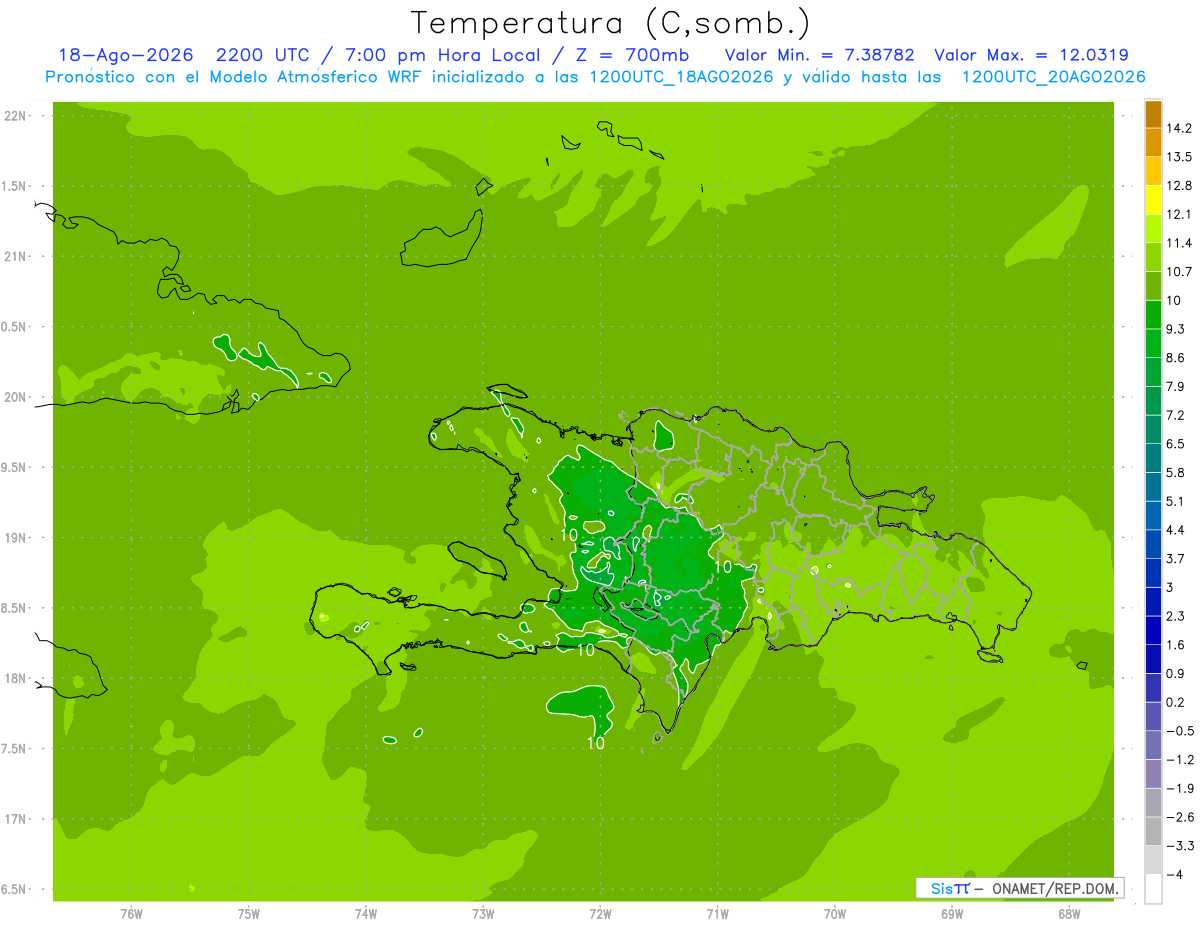Screen dimensions: 1200x927
Task: Click "Valor Max. = 12.0319" value
Action: coord(1031,56)
